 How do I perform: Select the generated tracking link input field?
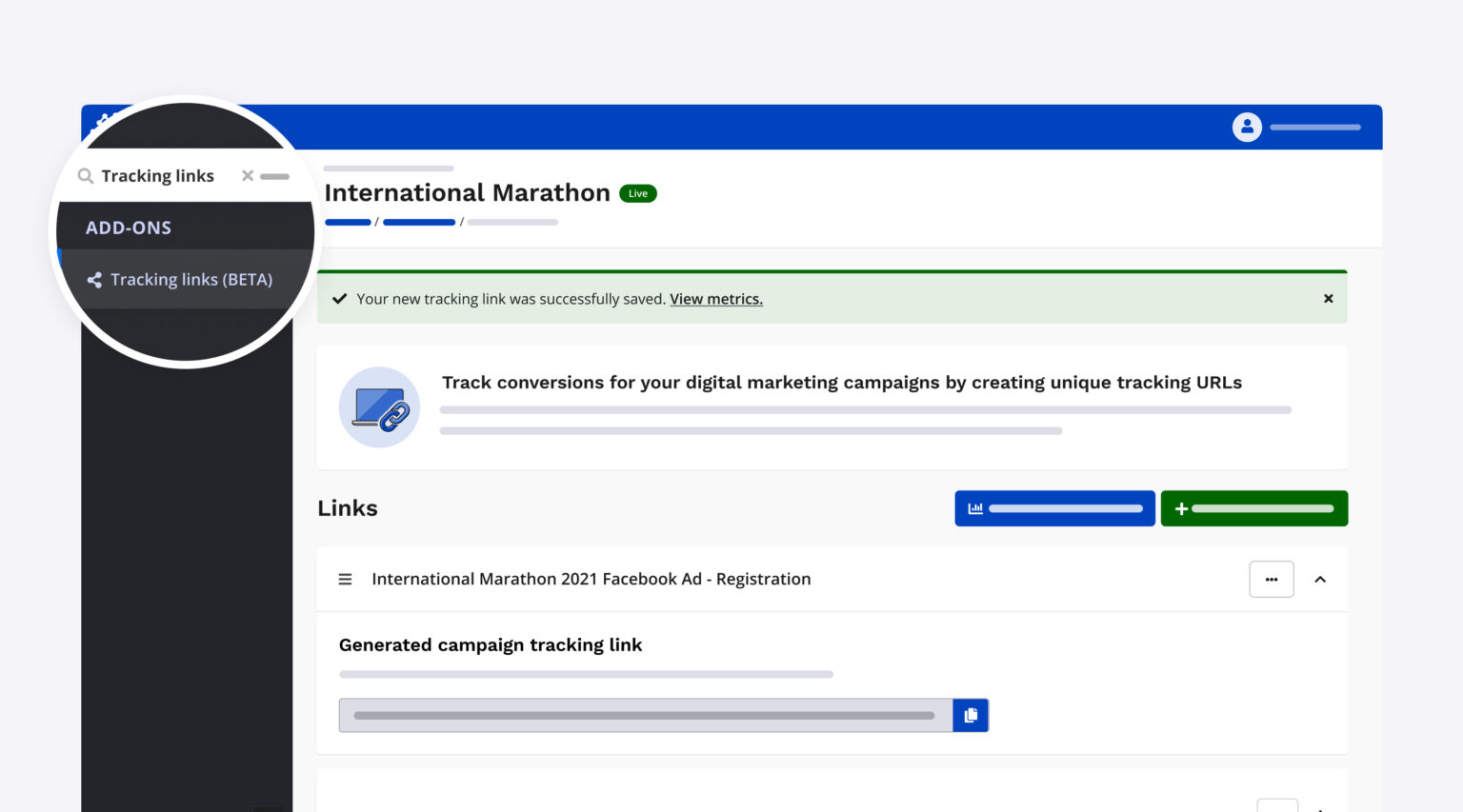638,715
